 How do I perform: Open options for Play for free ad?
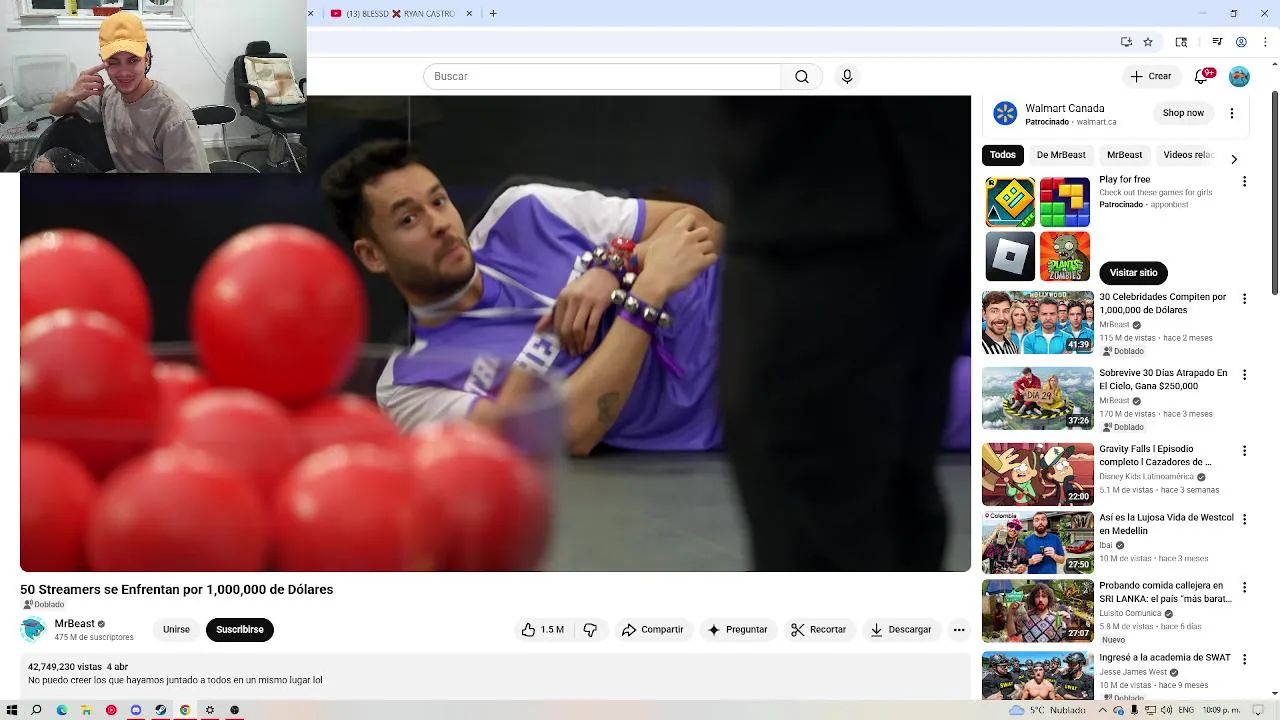click(x=1244, y=182)
